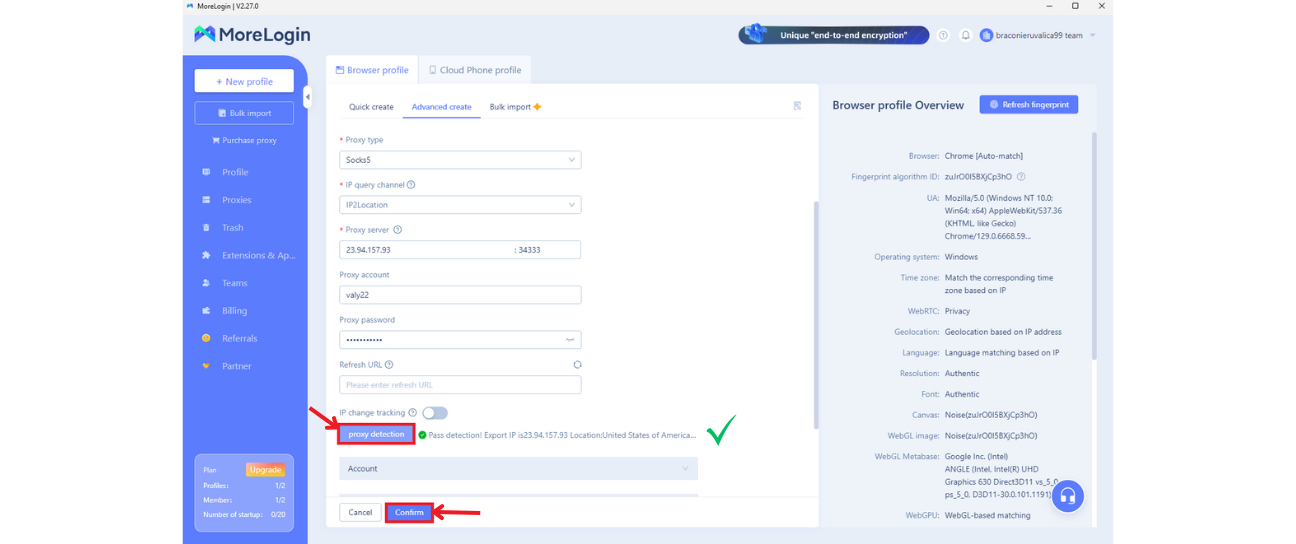
Task: Open Trash in the sidebar
Action: tap(232, 228)
